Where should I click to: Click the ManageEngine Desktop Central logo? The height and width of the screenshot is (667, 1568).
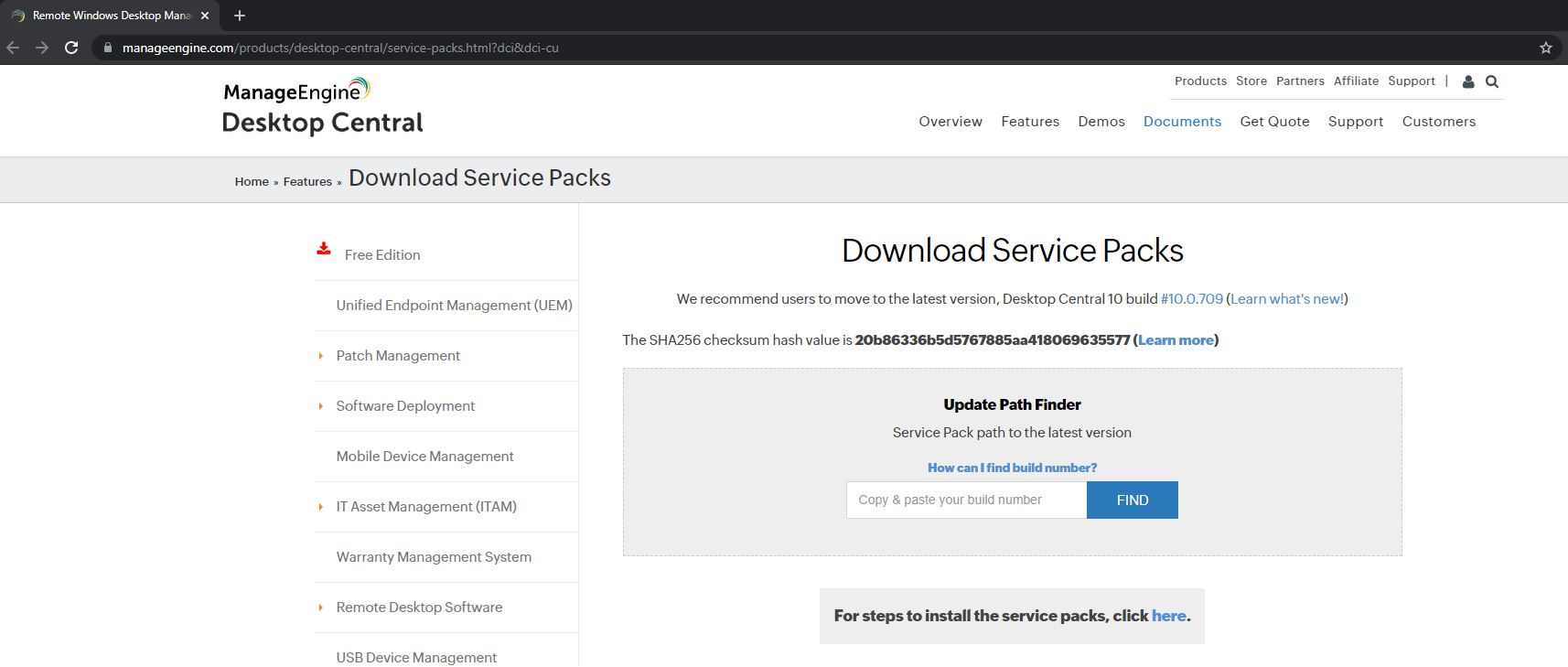point(323,107)
